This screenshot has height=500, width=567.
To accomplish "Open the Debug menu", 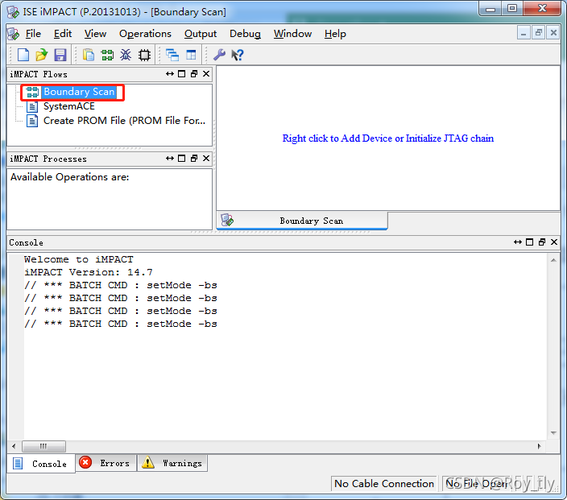I will pyautogui.click(x=245, y=34).
